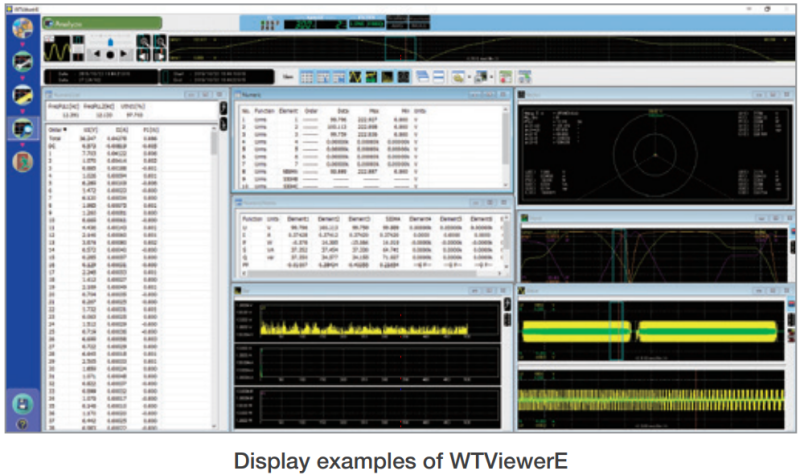Step playback backward with the left arrow
Image resolution: width=800 pixels, height=475 pixels.
96,54
